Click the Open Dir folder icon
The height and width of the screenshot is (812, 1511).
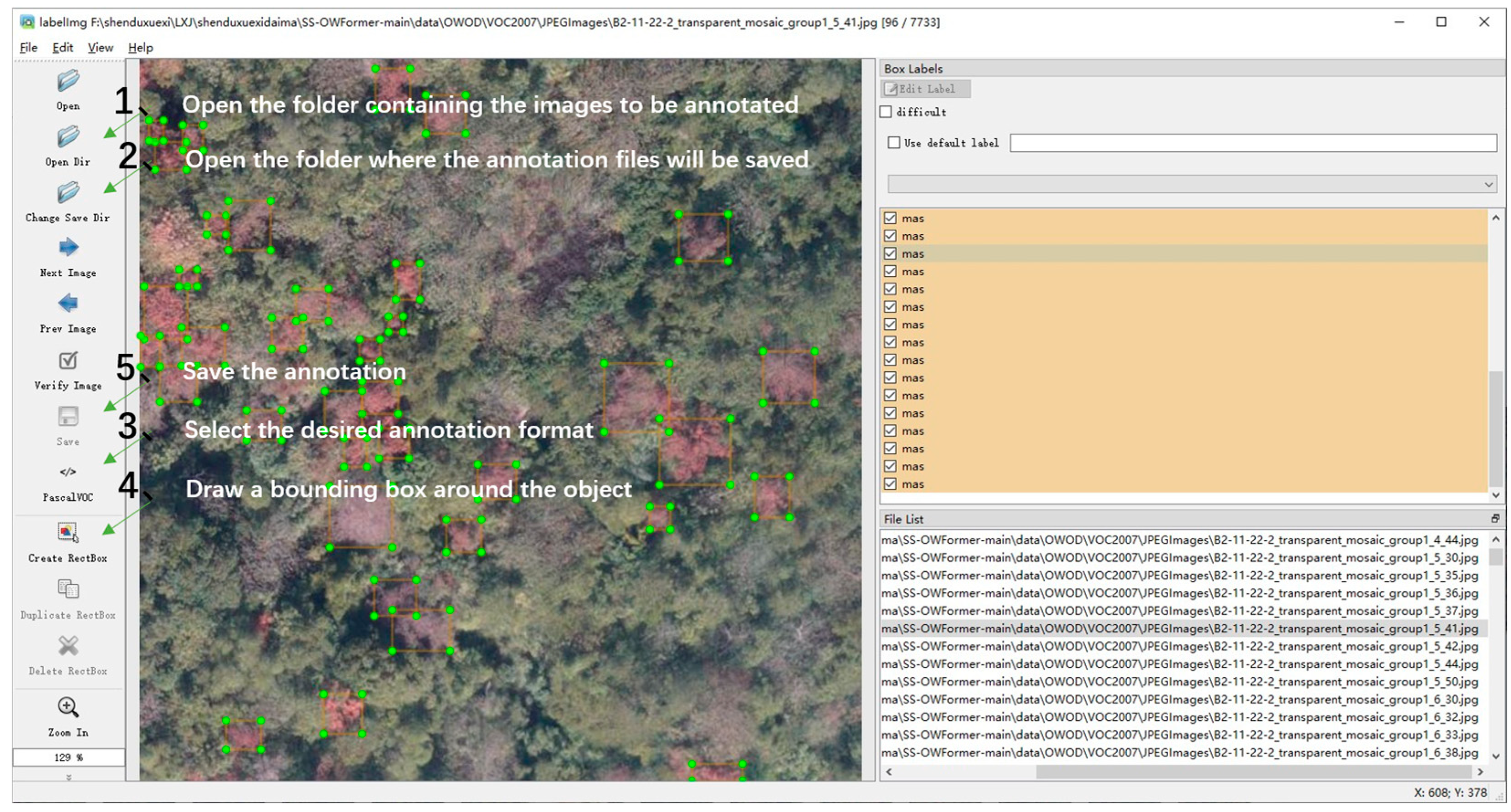pos(68,136)
